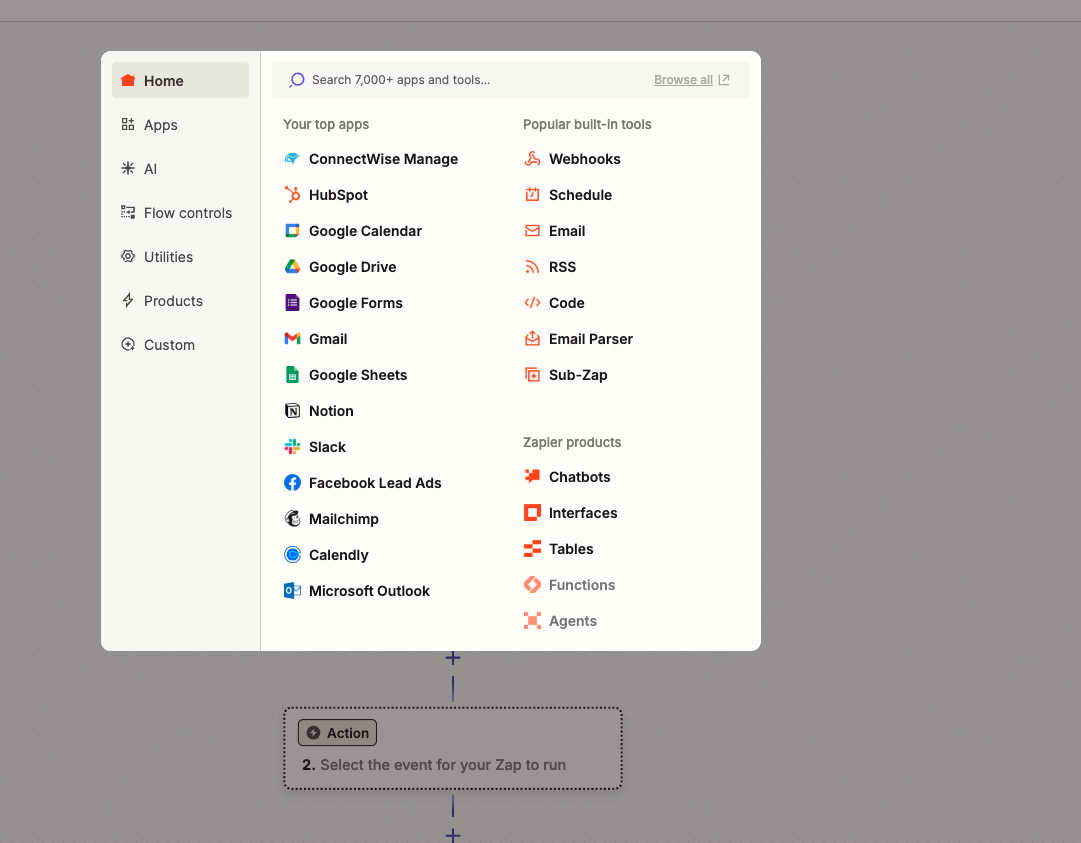Click the Mailchimp logo icon
1081x843 pixels.
coord(292,519)
